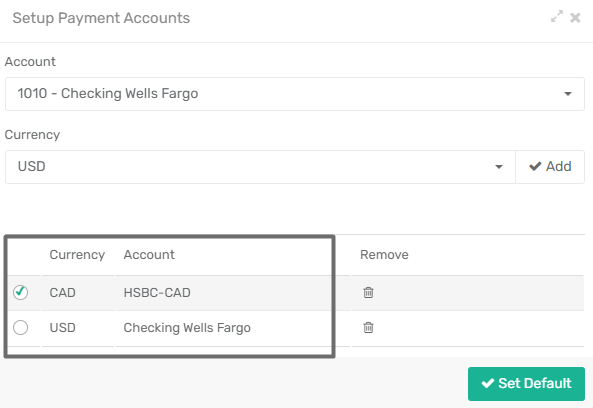Image resolution: width=593 pixels, height=408 pixels.
Task: Click the caret arrow of the Account dropdown
Action: [x=568, y=94]
